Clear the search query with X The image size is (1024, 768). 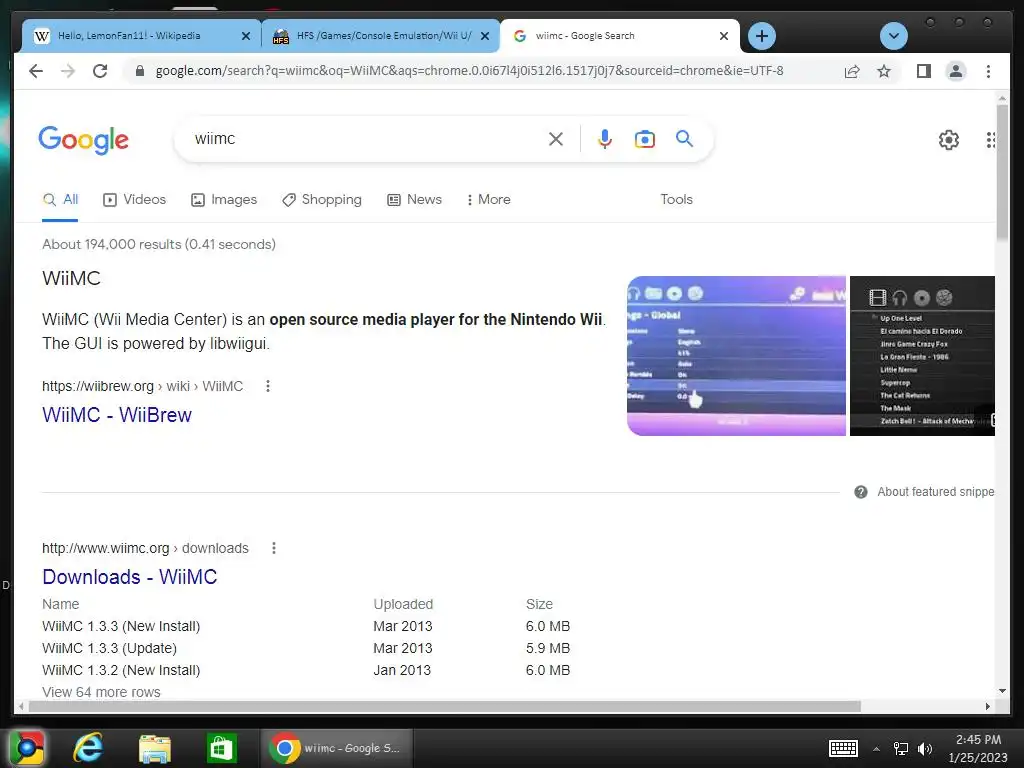click(x=556, y=139)
